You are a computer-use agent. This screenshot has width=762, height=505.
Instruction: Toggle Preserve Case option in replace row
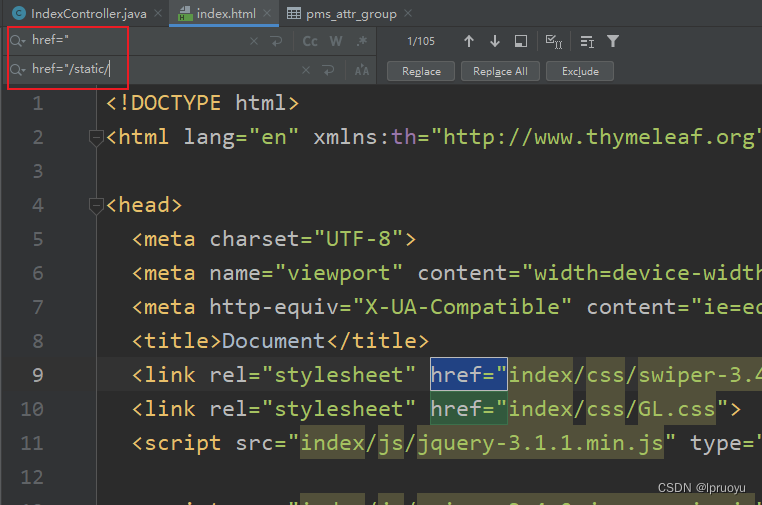[362, 71]
